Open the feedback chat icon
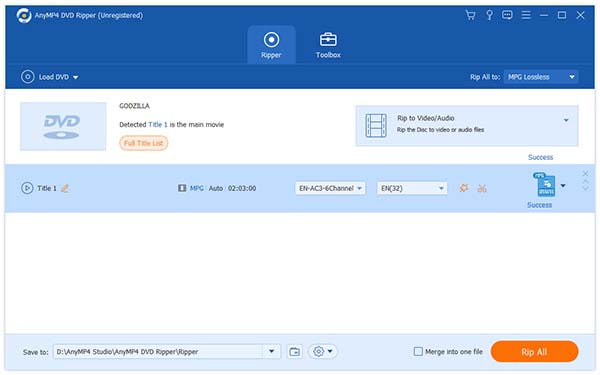This screenshot has height=375, width=600. point(507,15)
